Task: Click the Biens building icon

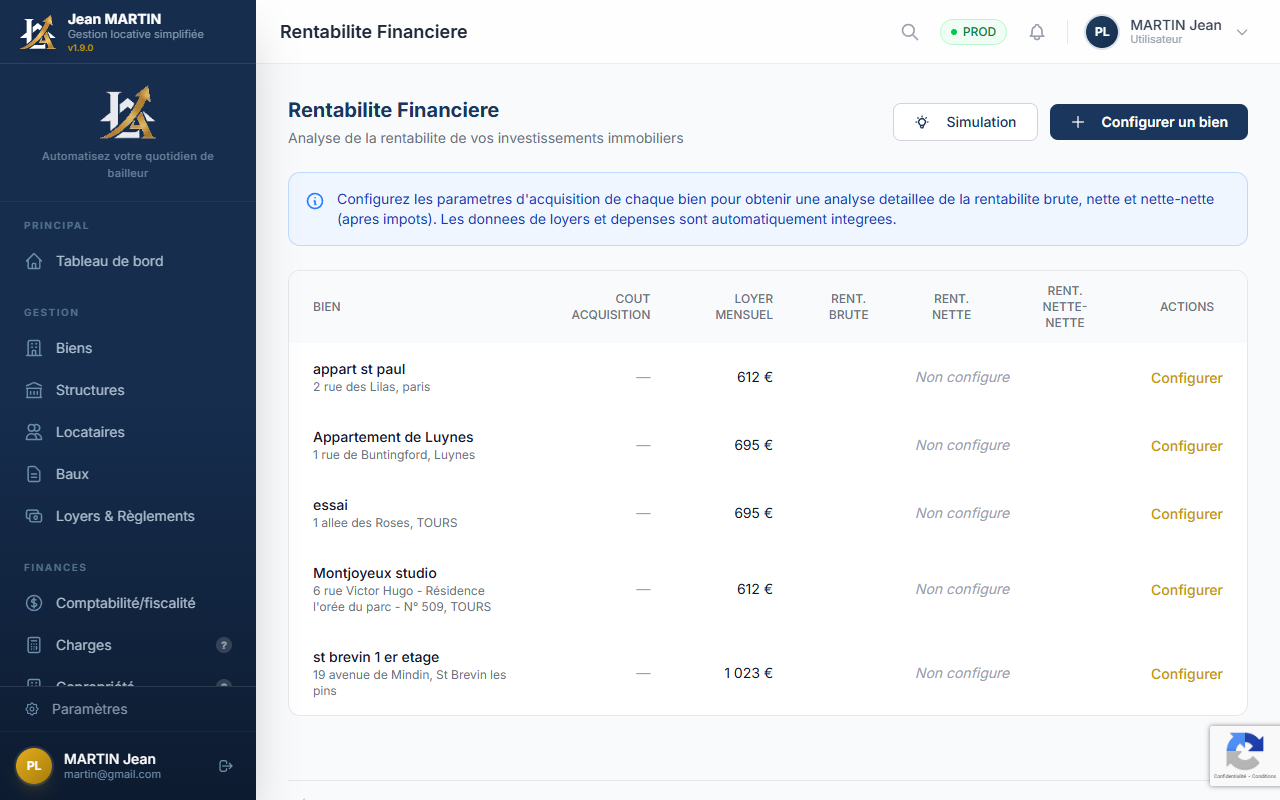Action: click(x=34, y=348)
